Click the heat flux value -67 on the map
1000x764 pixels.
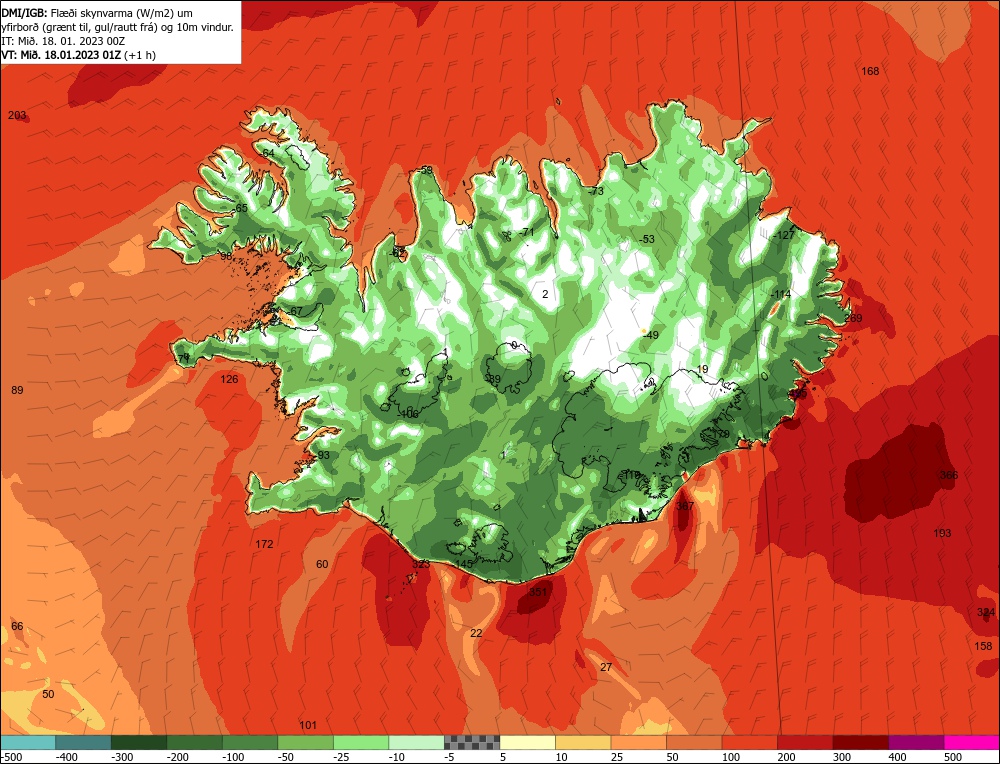tap(295, 311)
